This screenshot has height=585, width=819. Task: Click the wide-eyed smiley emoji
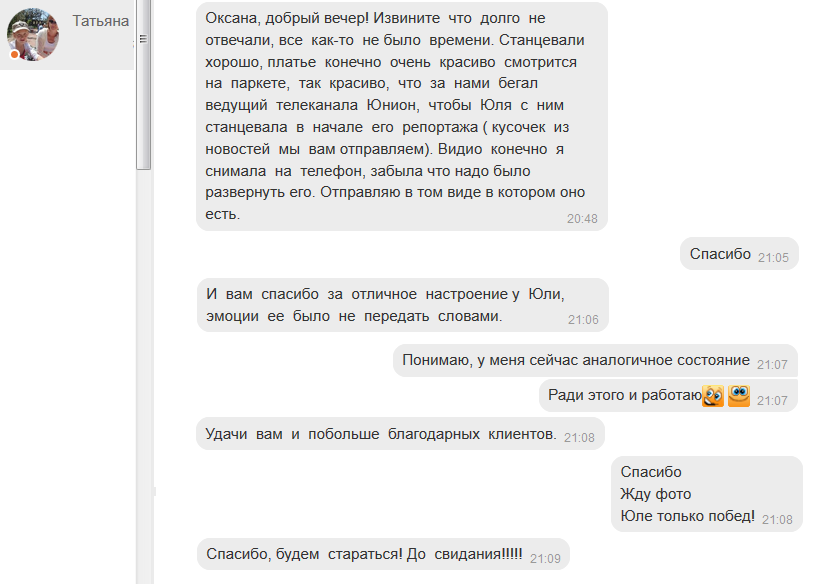739,395
